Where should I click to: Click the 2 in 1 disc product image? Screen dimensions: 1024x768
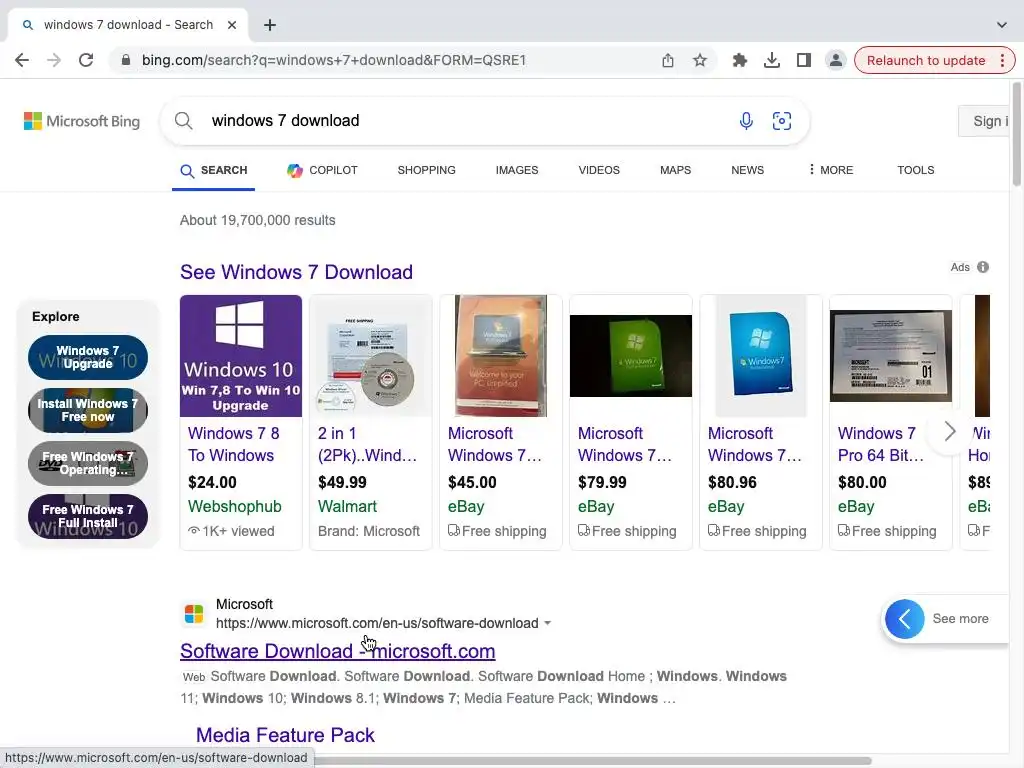370,356
